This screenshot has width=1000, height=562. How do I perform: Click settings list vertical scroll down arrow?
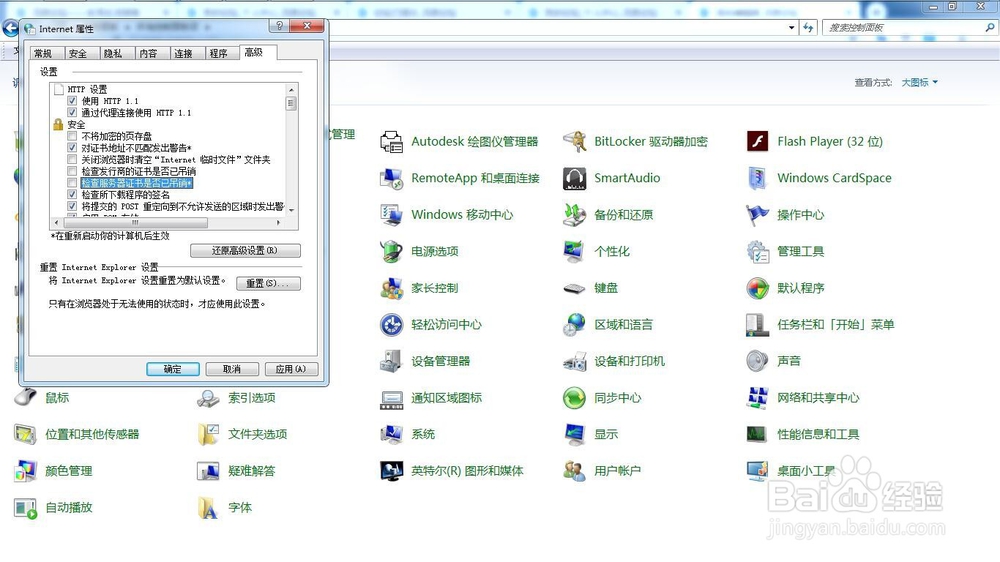291,209
